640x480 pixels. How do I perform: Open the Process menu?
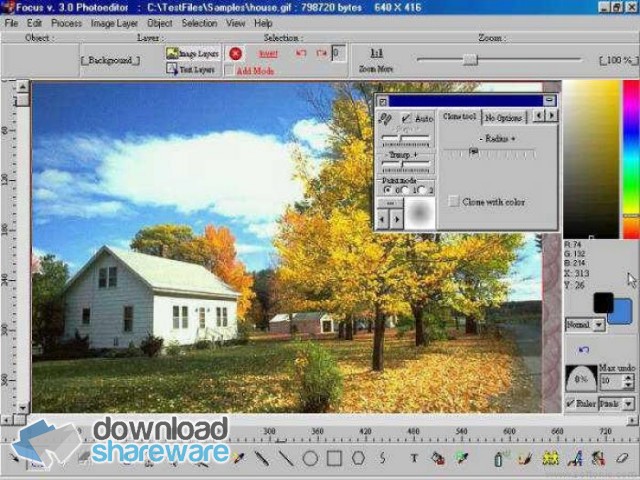67,23
